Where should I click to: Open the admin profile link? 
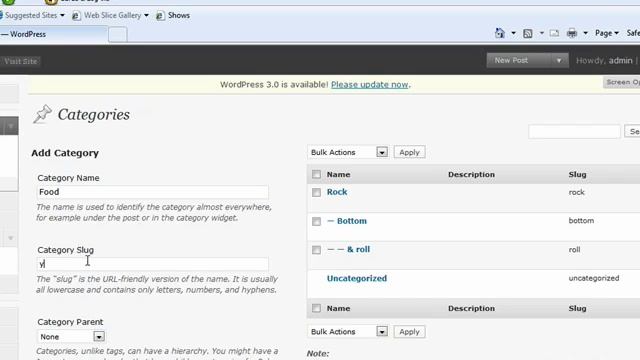[620, 60]
